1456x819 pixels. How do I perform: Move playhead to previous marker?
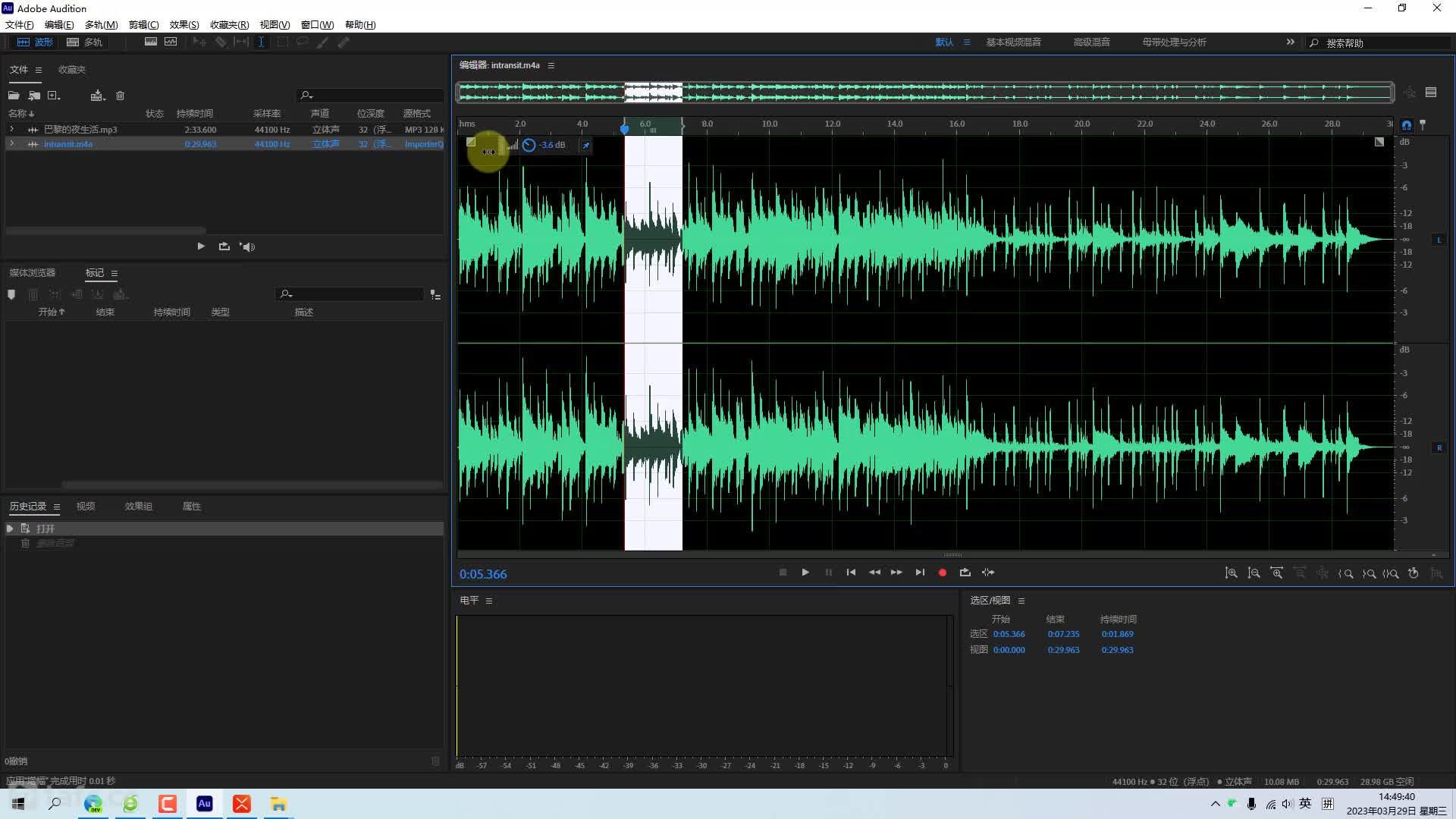click(851, 573)
